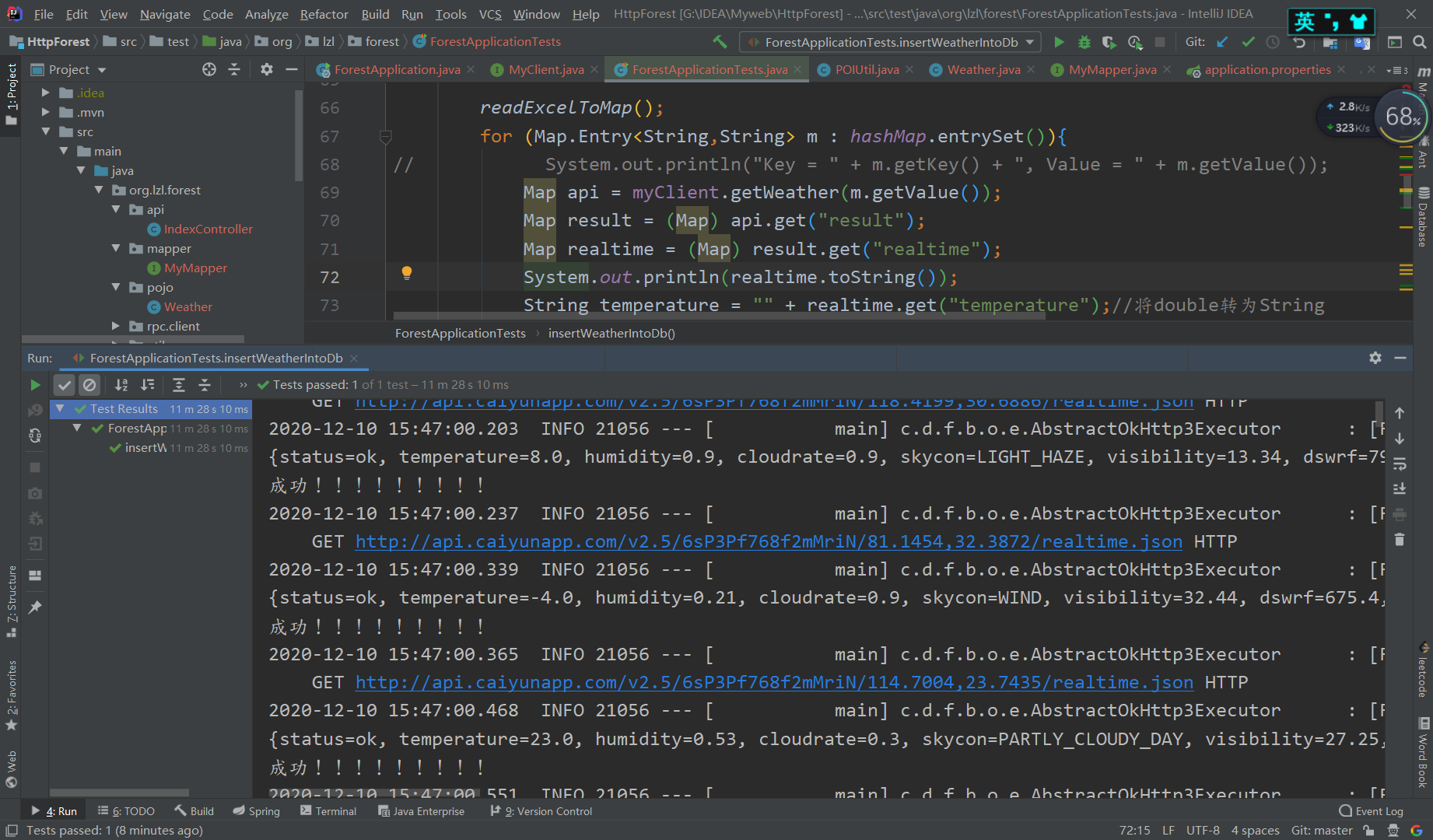
Task: Click the UTF-8 encoding indicator in the status bar
Action: (x=1203, y=831)
